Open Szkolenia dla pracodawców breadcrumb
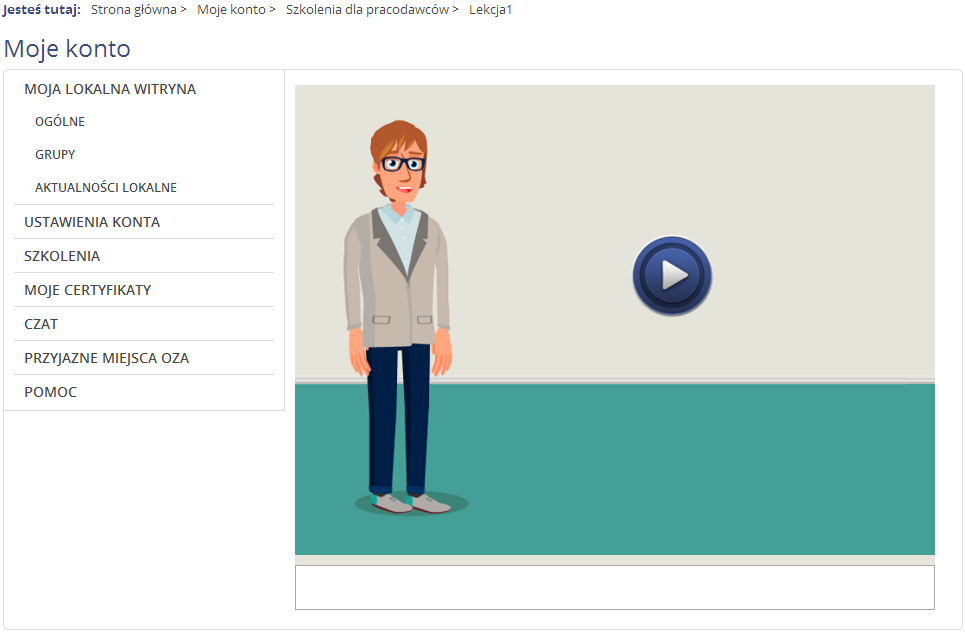 click(367, 10)
